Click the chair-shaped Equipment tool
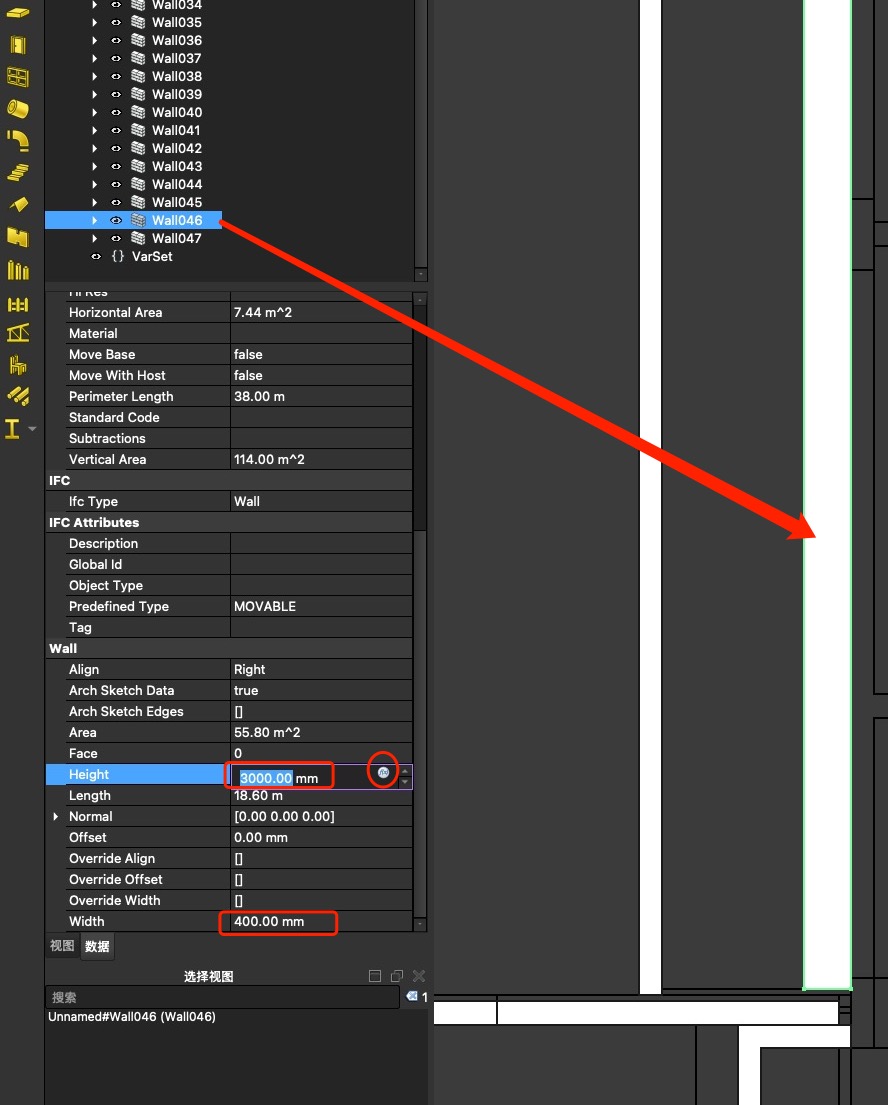Viewport: 888px width, 1105px height. [18, 366]
